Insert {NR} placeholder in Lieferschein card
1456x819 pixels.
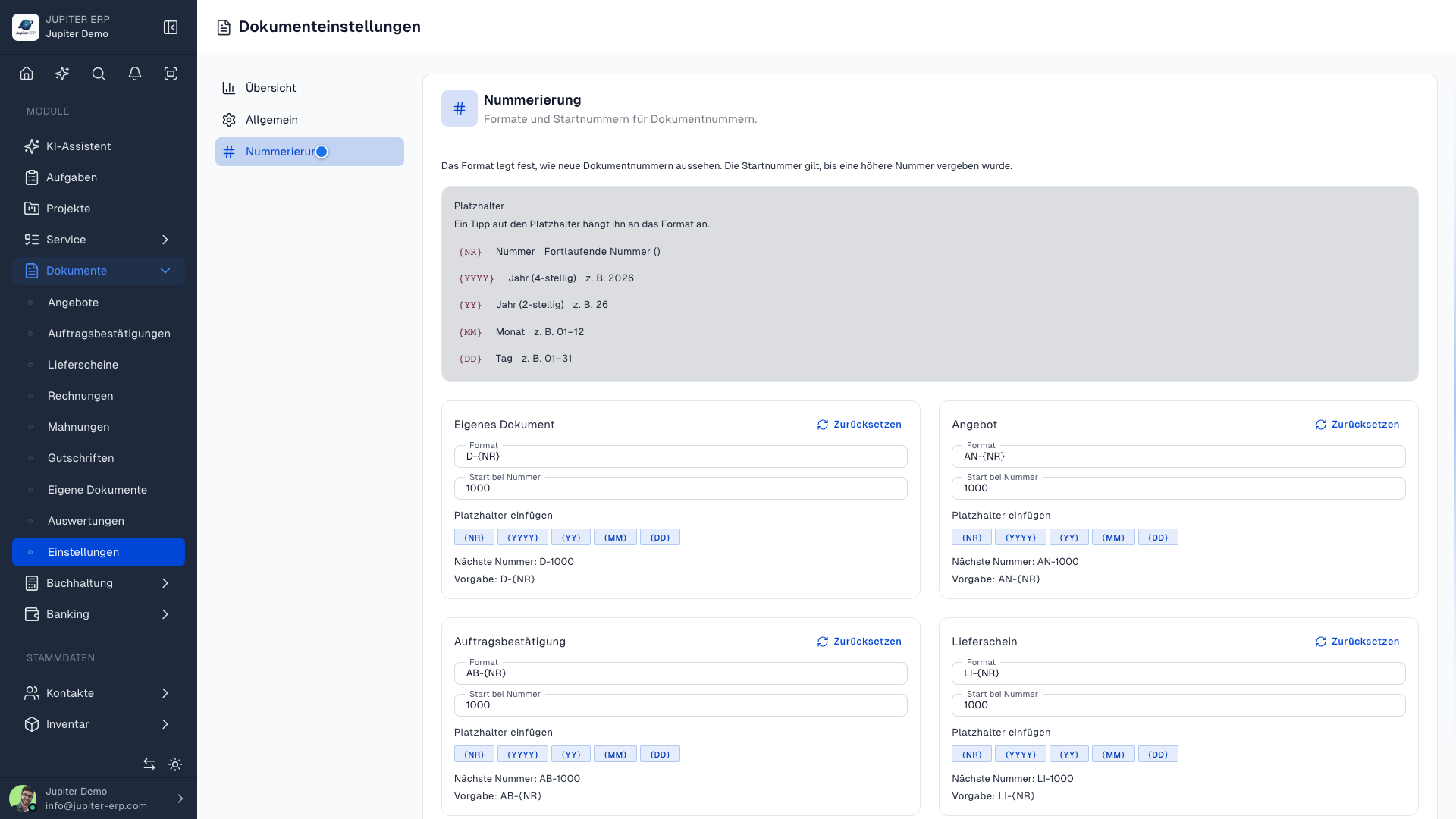[x=971, y=755]
